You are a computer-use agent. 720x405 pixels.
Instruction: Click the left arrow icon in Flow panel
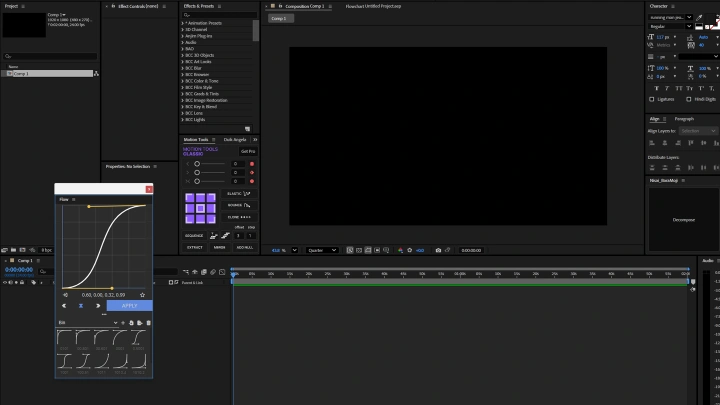click(65, 306)
